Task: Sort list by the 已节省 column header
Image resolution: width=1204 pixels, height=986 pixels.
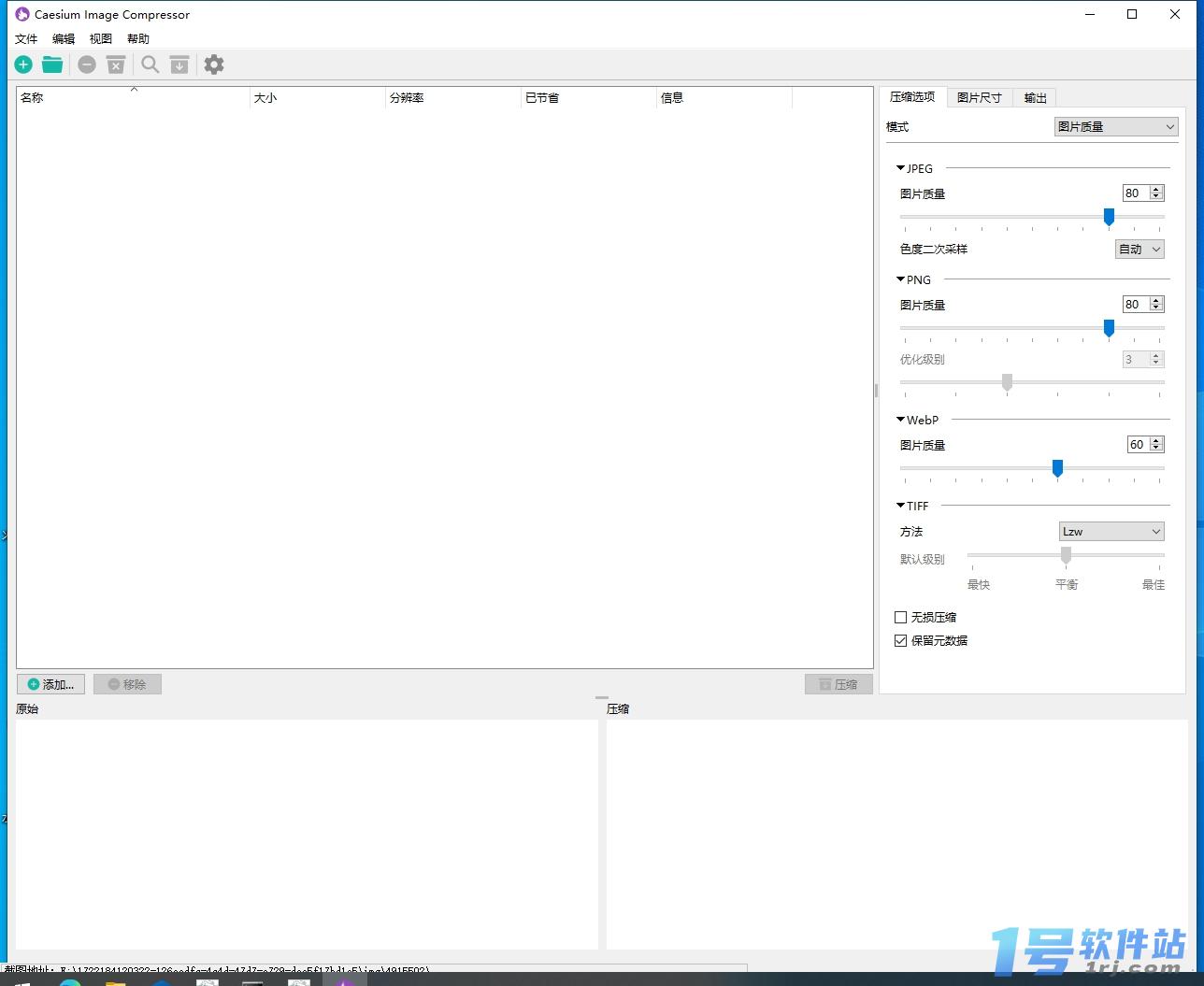Action: click(589, 97)
